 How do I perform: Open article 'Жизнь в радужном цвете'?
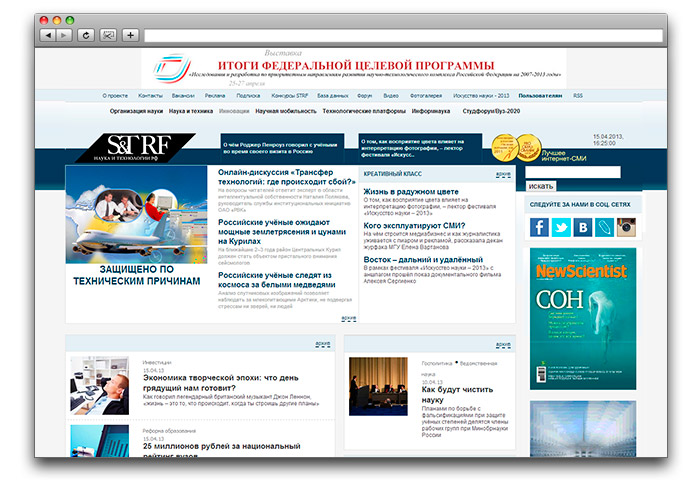click(411, 190)
